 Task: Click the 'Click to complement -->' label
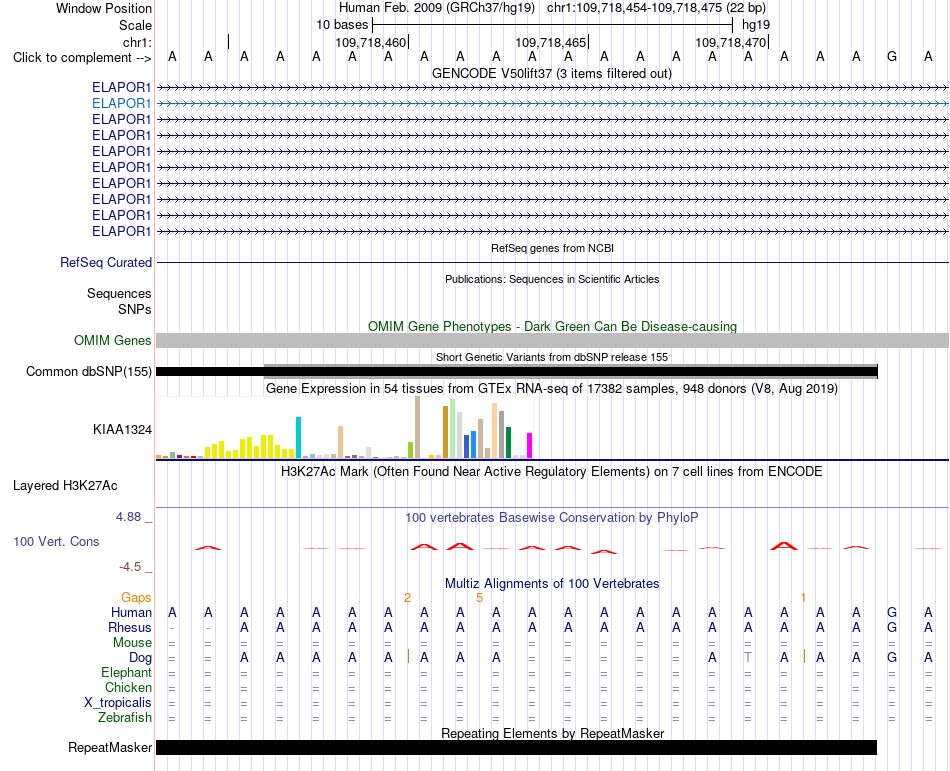pos(82,58)
